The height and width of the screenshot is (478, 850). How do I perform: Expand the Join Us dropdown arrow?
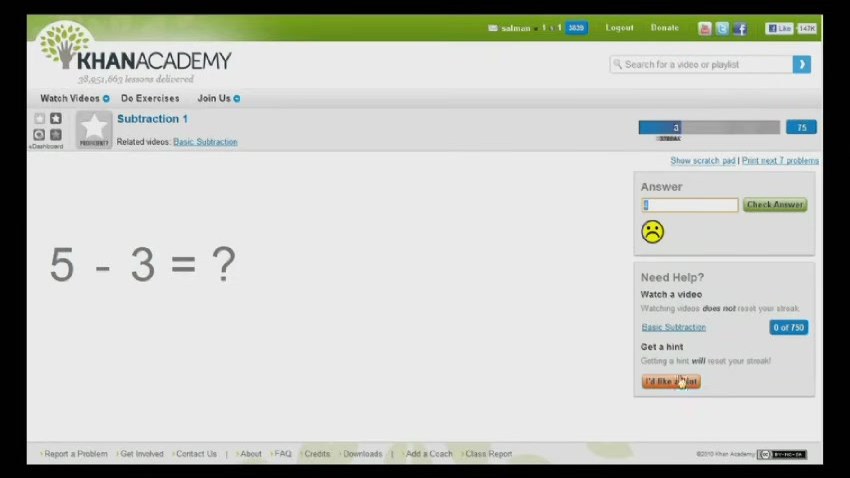point(237,99)
